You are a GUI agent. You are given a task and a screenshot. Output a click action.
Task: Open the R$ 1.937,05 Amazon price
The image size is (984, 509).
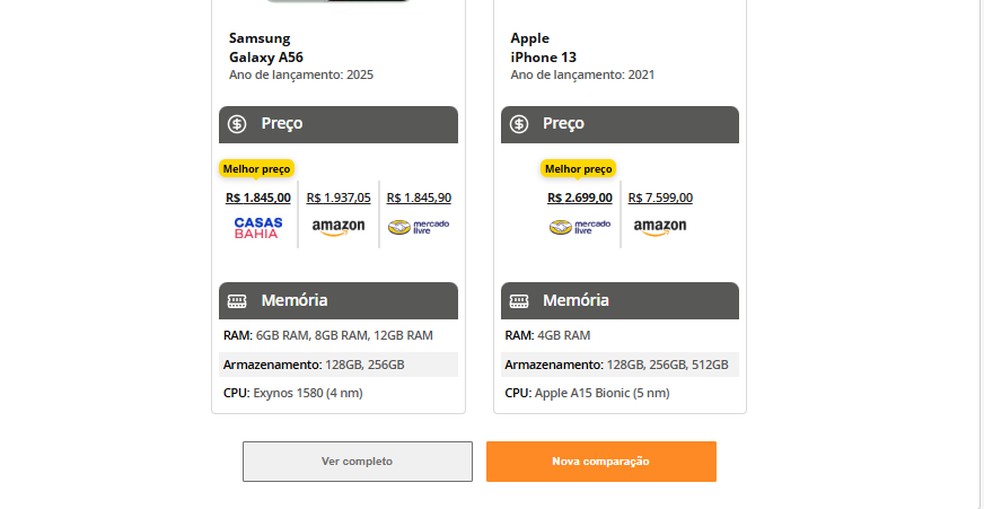[x=338, y=198]
